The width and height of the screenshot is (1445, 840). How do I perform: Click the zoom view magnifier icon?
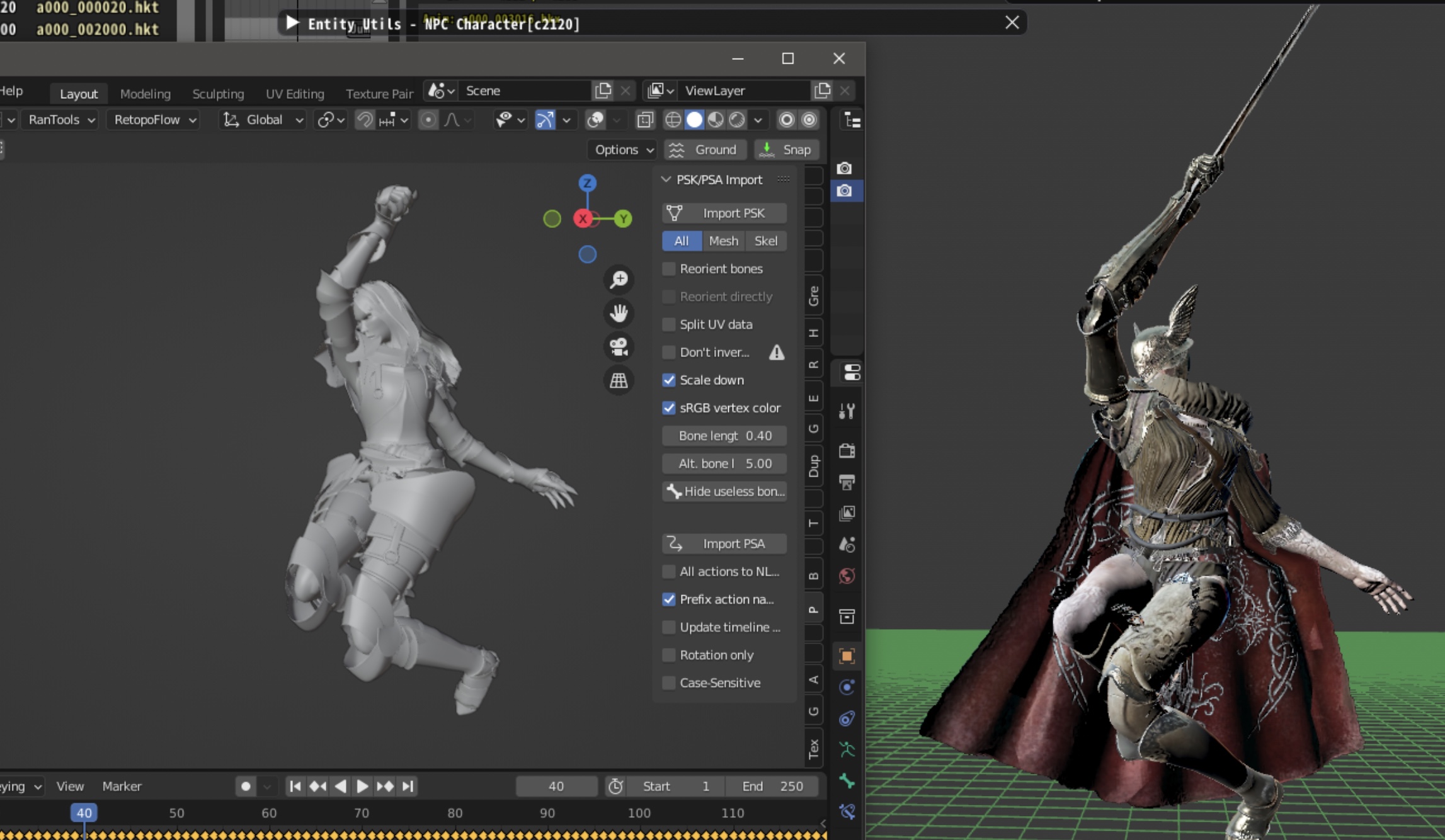tap(619, 280)
